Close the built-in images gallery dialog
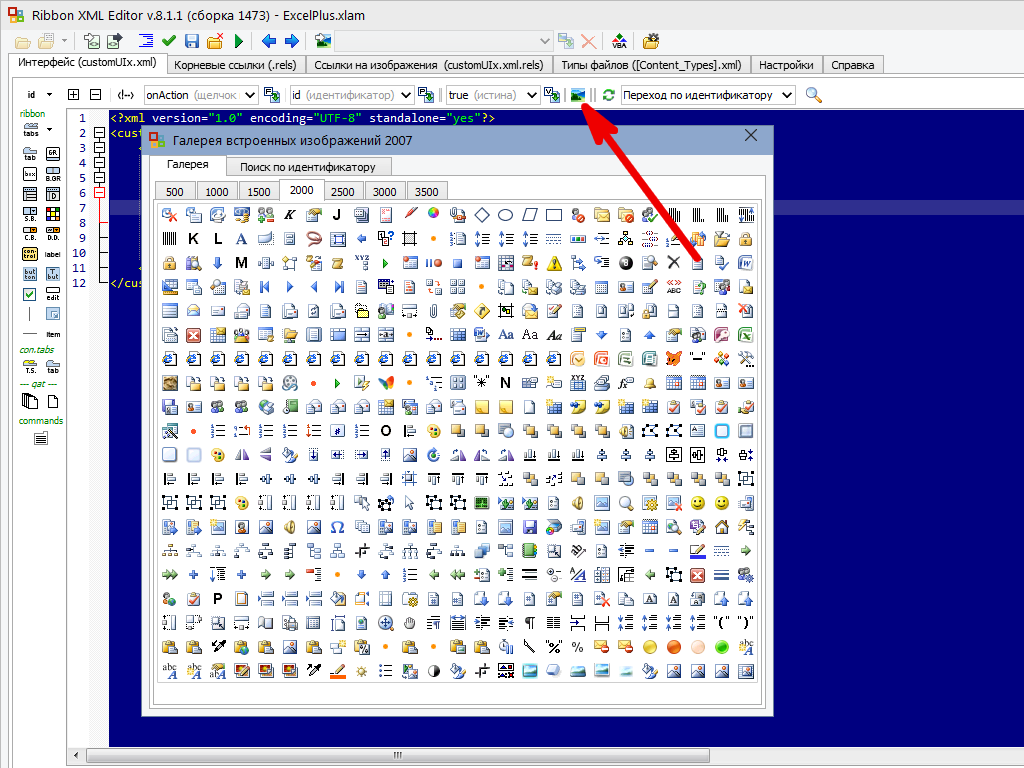The image size is (1024, 768). click(751, 136)
